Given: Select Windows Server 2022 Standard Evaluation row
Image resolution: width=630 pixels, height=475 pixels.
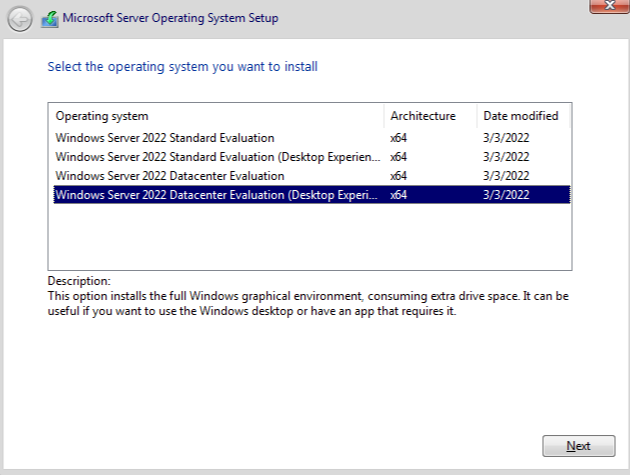Looking at the screenshot, I should (x=311, y=138).
